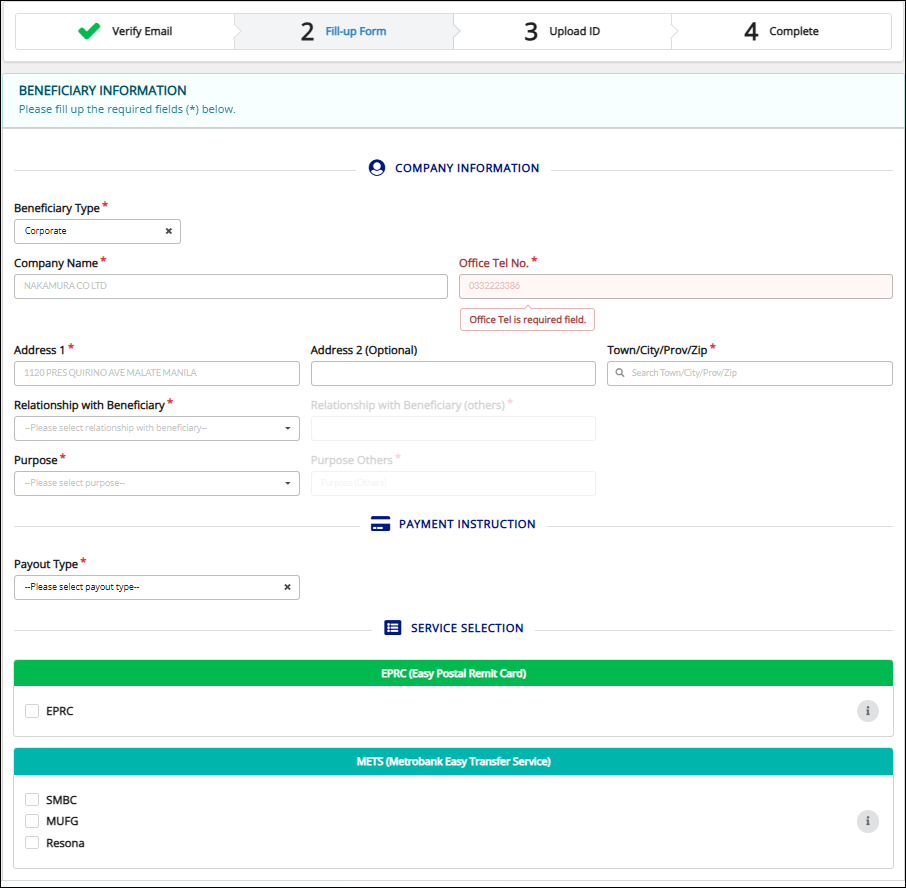
Task: Go to Upload ID step
Action: 562,31
